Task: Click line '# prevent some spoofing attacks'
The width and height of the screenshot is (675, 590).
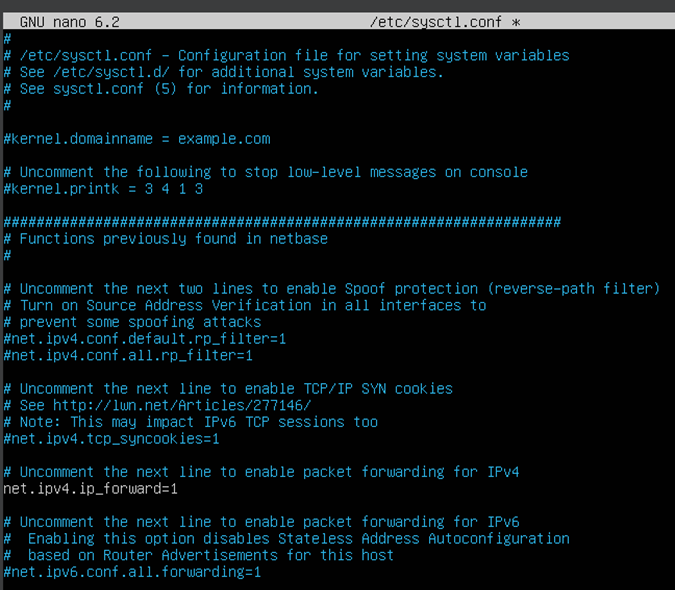Action: 132,322
